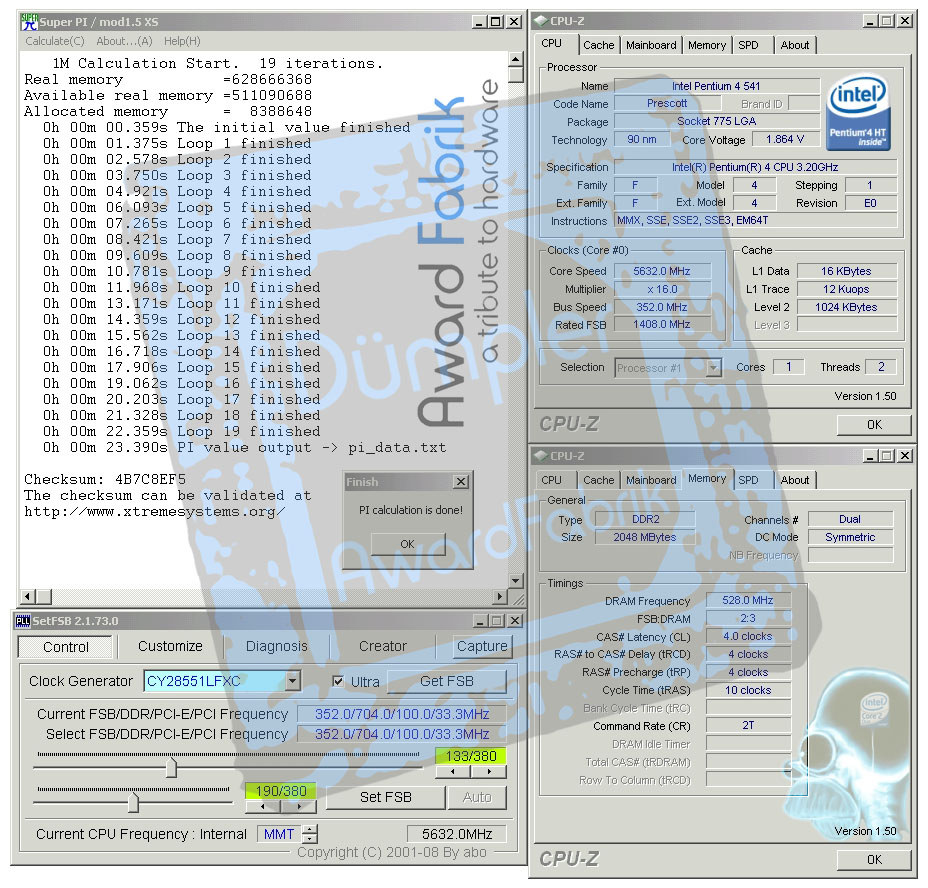928x888 pixels.
Task: Increase the 190/380 value with right arrow
Action: (x=299, y=806)
